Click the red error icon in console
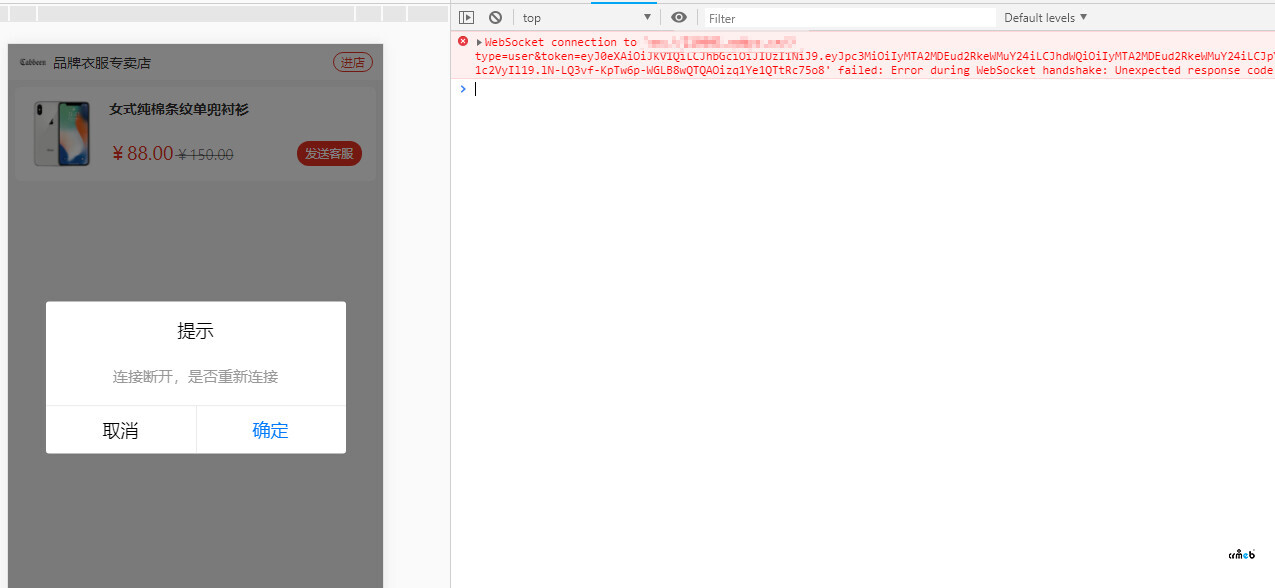Viewport: 1275px width, 588px height. click(x=462, y=42)
